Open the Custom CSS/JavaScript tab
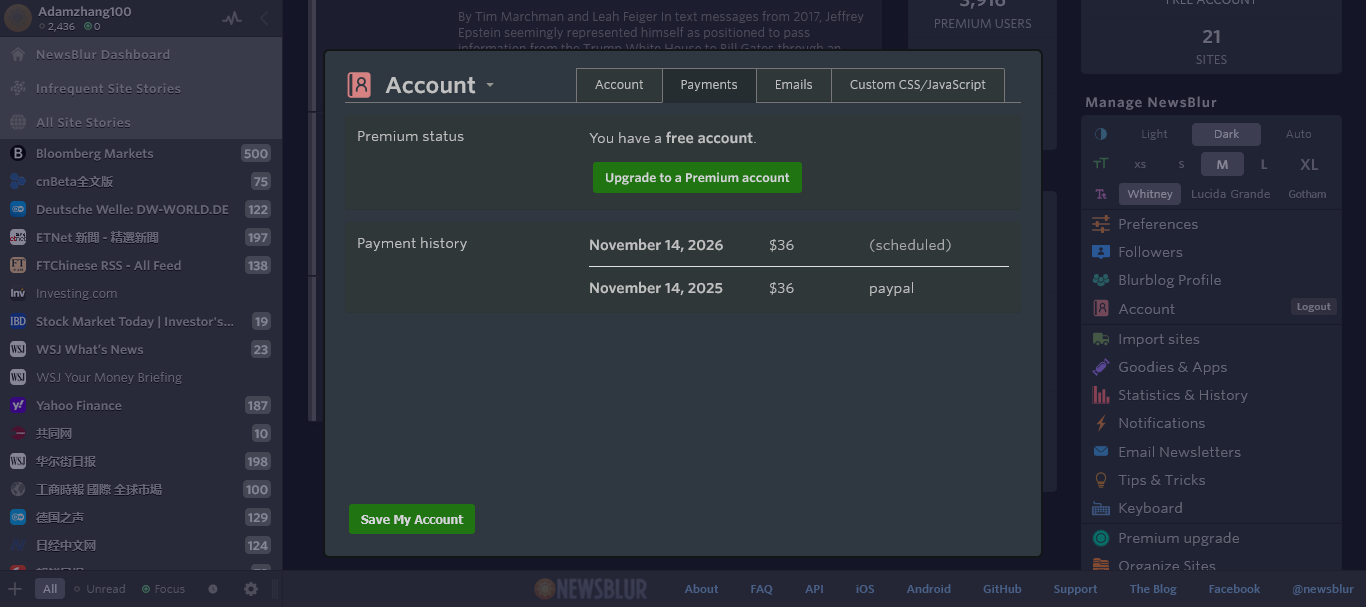The image size is (1366, 607). [917, 85]
